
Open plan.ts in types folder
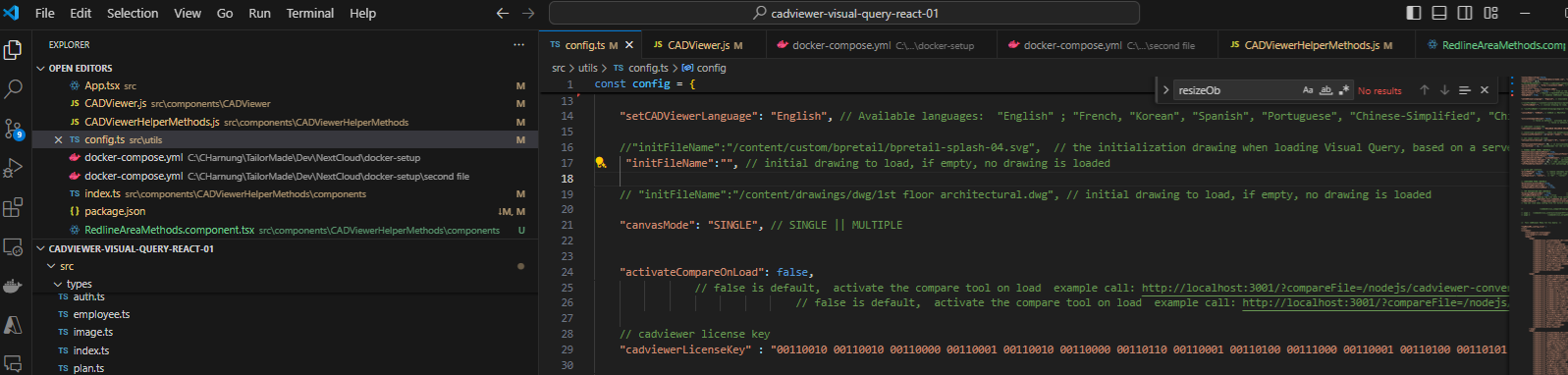[x=285, y=368]
